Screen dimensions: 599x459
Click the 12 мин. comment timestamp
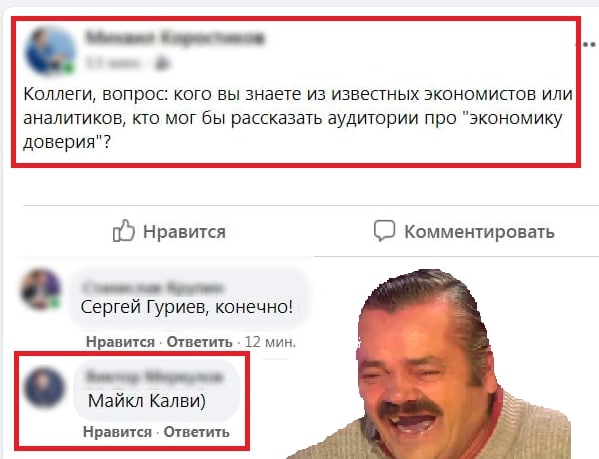tap(270, 342)
